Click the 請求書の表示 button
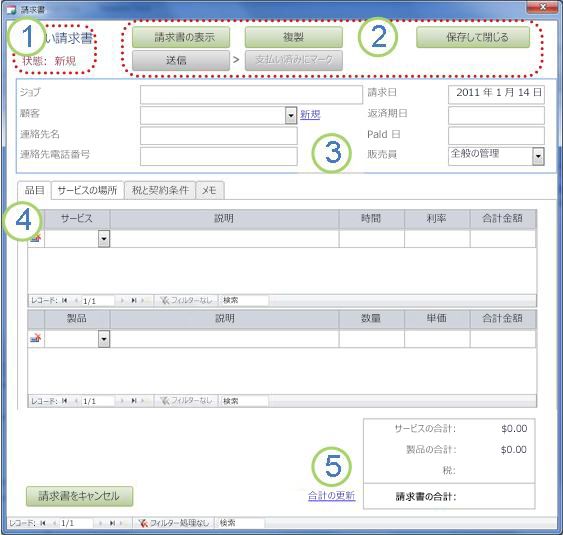Image resolution: width=563 pixels, height=535 pixels. tap(181, 37)
